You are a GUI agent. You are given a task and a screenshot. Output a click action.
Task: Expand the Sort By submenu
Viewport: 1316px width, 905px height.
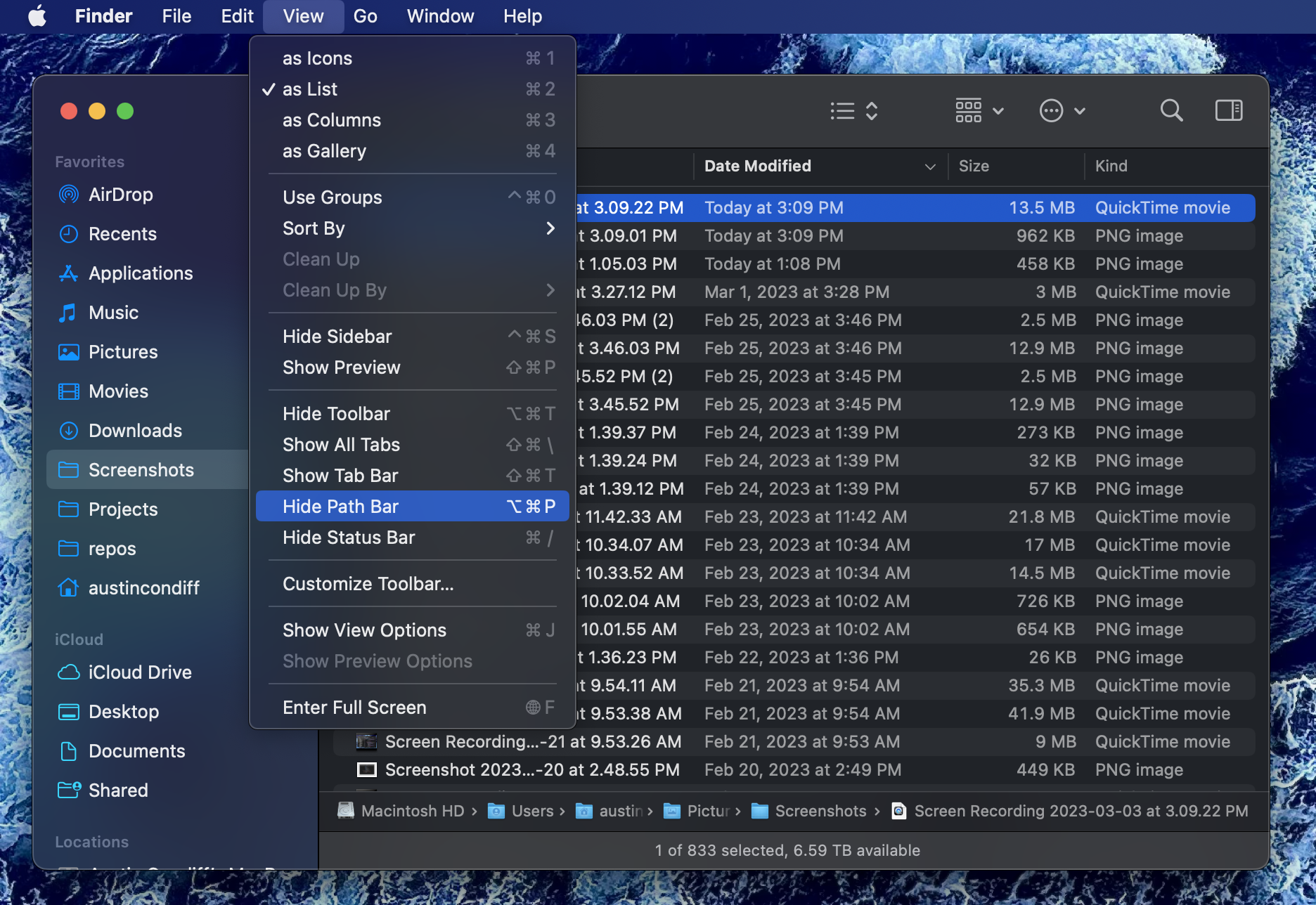tap(314, 228)
